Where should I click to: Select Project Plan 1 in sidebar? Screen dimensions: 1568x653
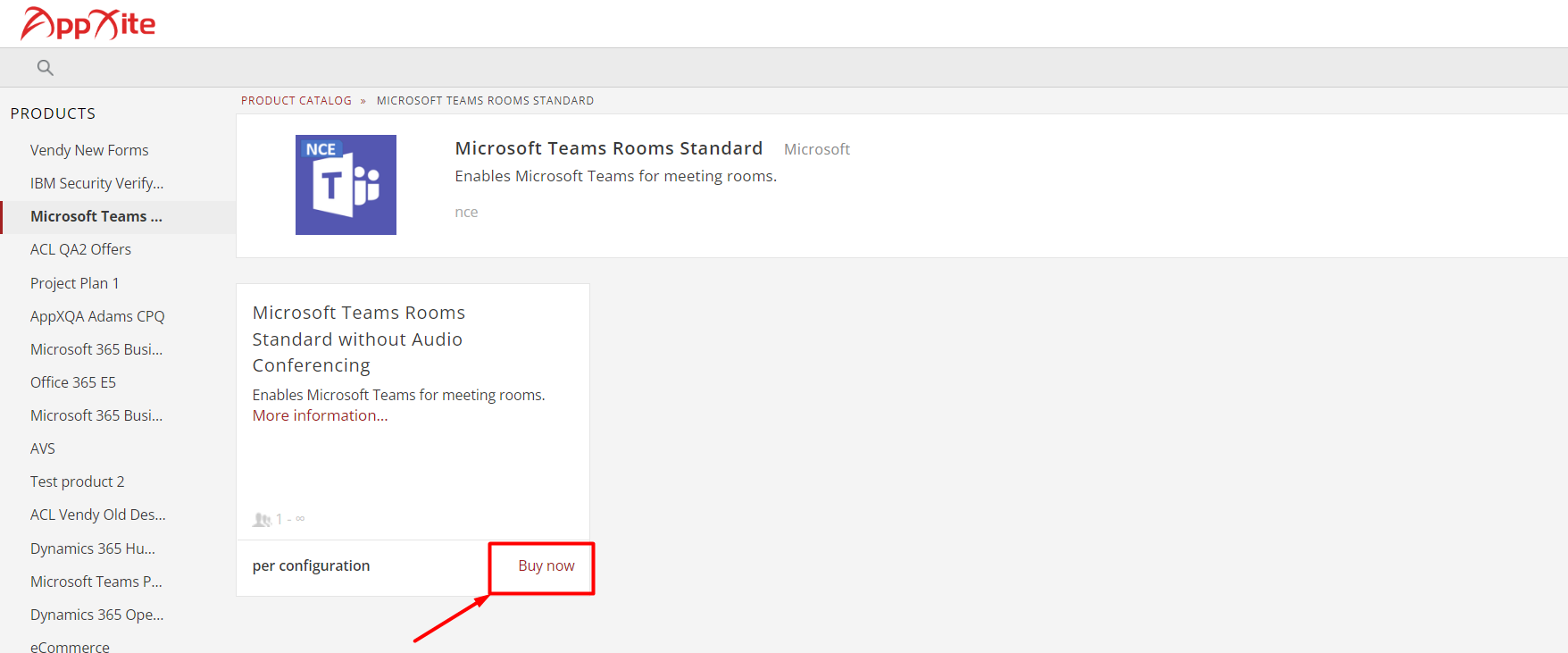74,283
